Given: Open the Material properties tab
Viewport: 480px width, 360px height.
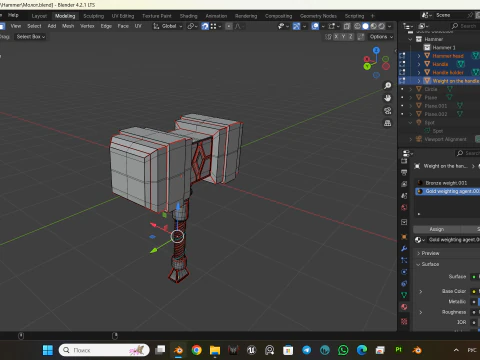Looking at the screenshot, I should [x=404, y=307].
